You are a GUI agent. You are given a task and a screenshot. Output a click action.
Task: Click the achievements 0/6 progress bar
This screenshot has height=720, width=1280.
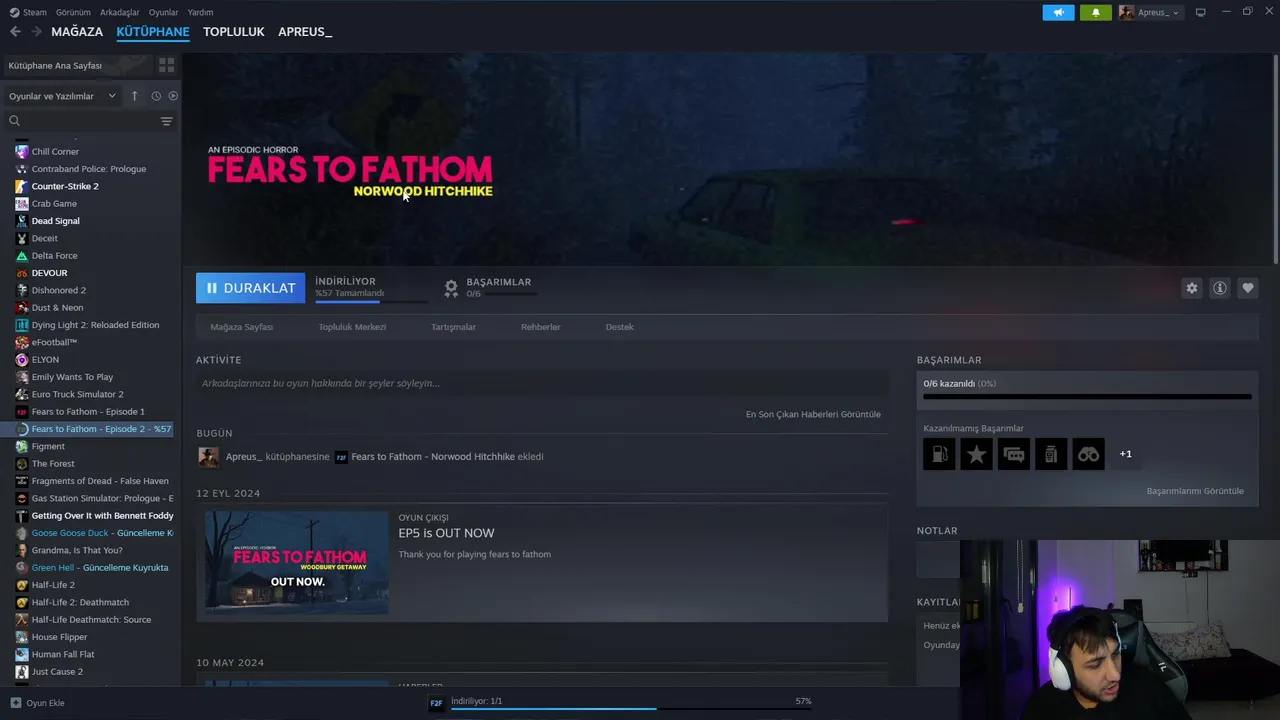click(x=1087, y=397)
